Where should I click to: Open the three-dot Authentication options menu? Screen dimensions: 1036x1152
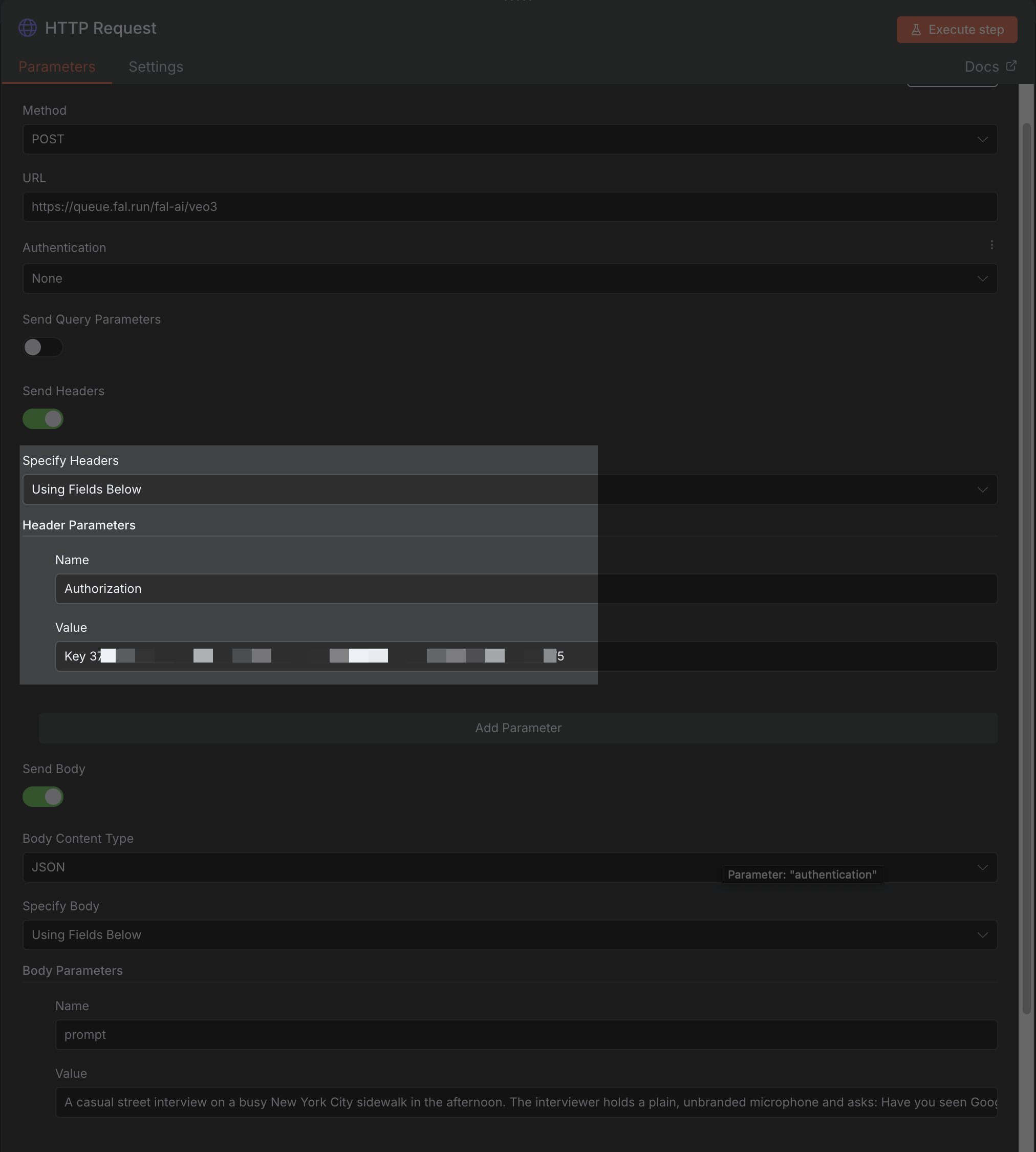coord(991,245)
